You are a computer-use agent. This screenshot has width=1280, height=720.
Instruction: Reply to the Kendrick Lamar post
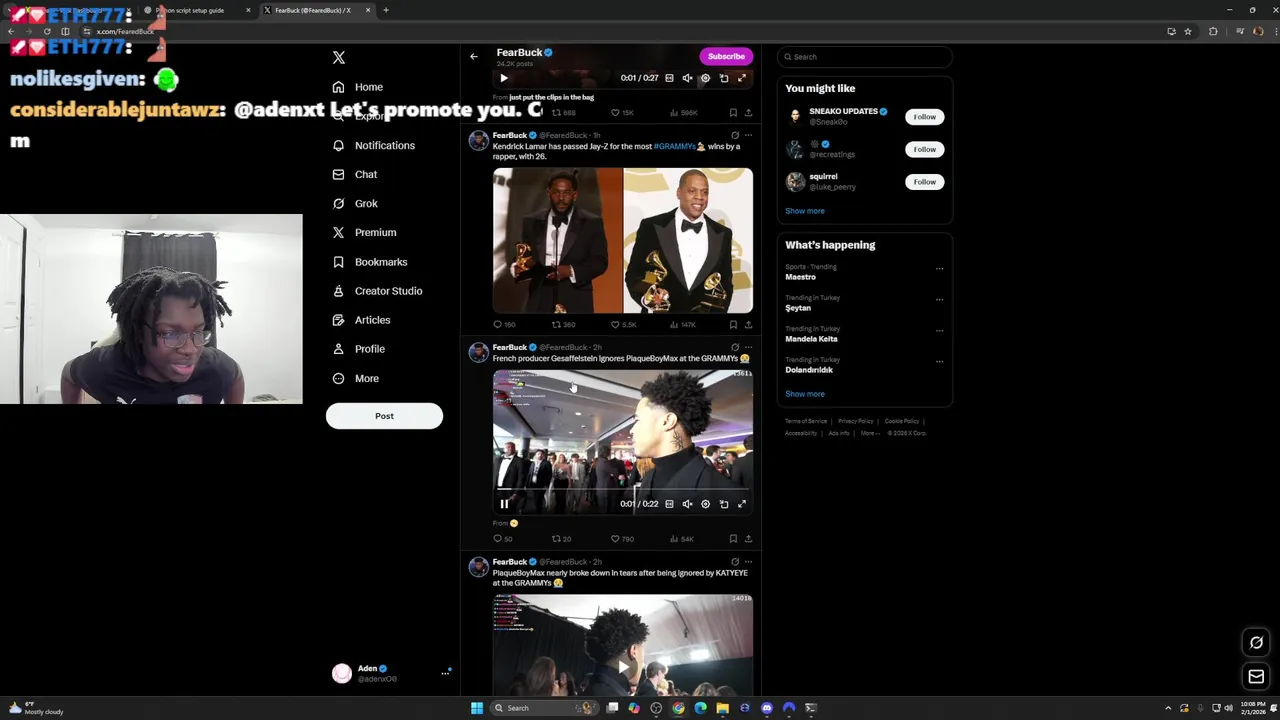pyautogui.click(x=504, y=325)
